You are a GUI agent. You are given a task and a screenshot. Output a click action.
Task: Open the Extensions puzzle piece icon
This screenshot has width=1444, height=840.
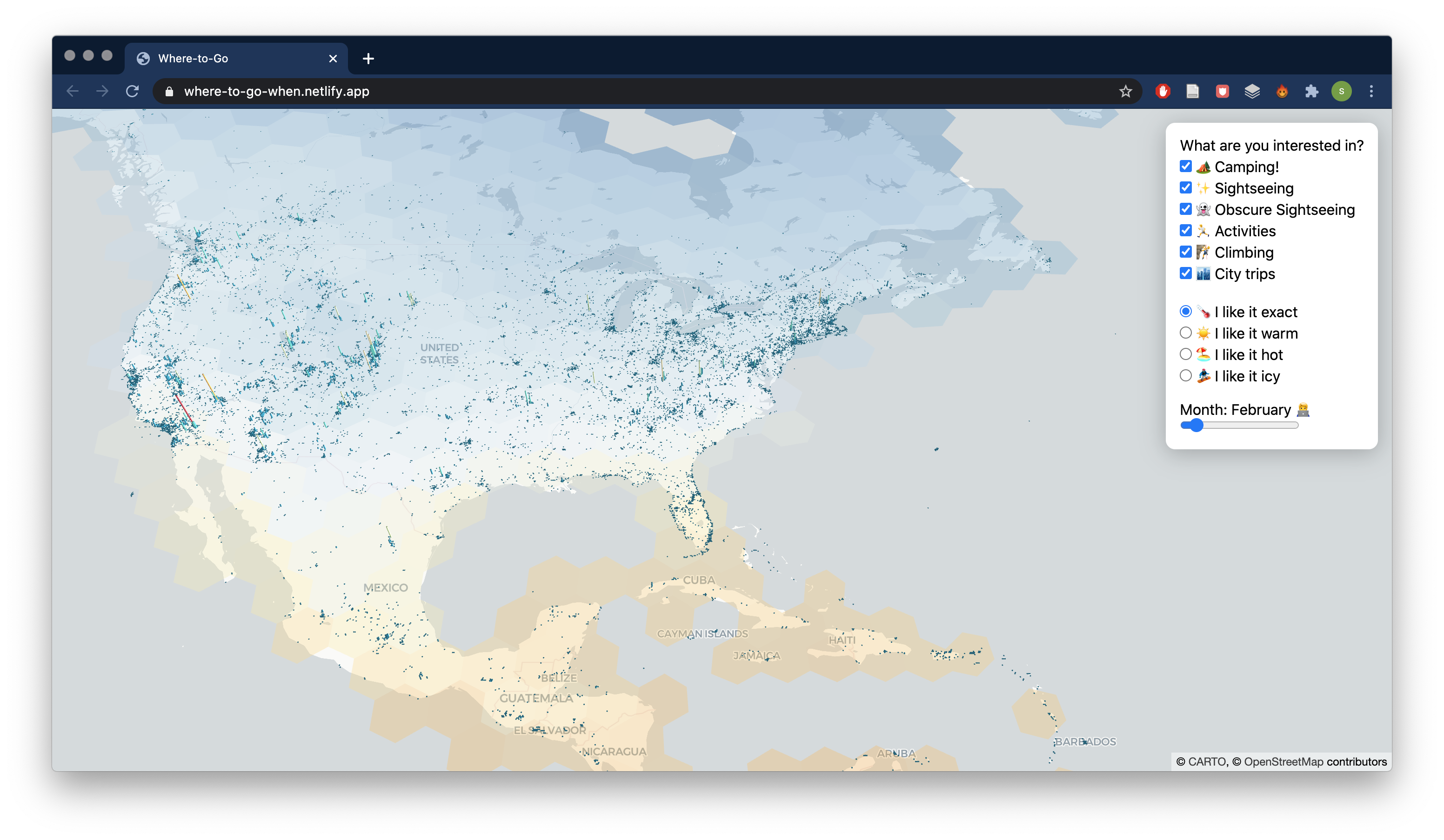pyautogui.click(x=1311, y=91)
